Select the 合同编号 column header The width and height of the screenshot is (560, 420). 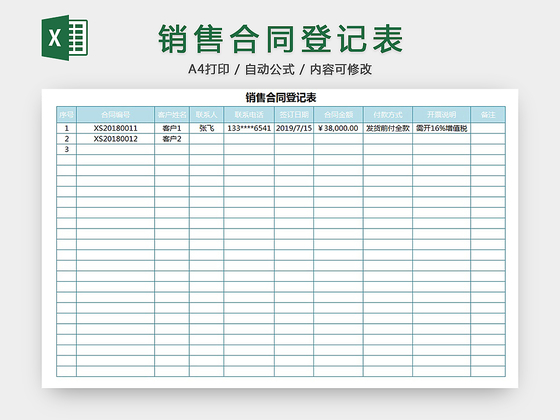[115, 115]
